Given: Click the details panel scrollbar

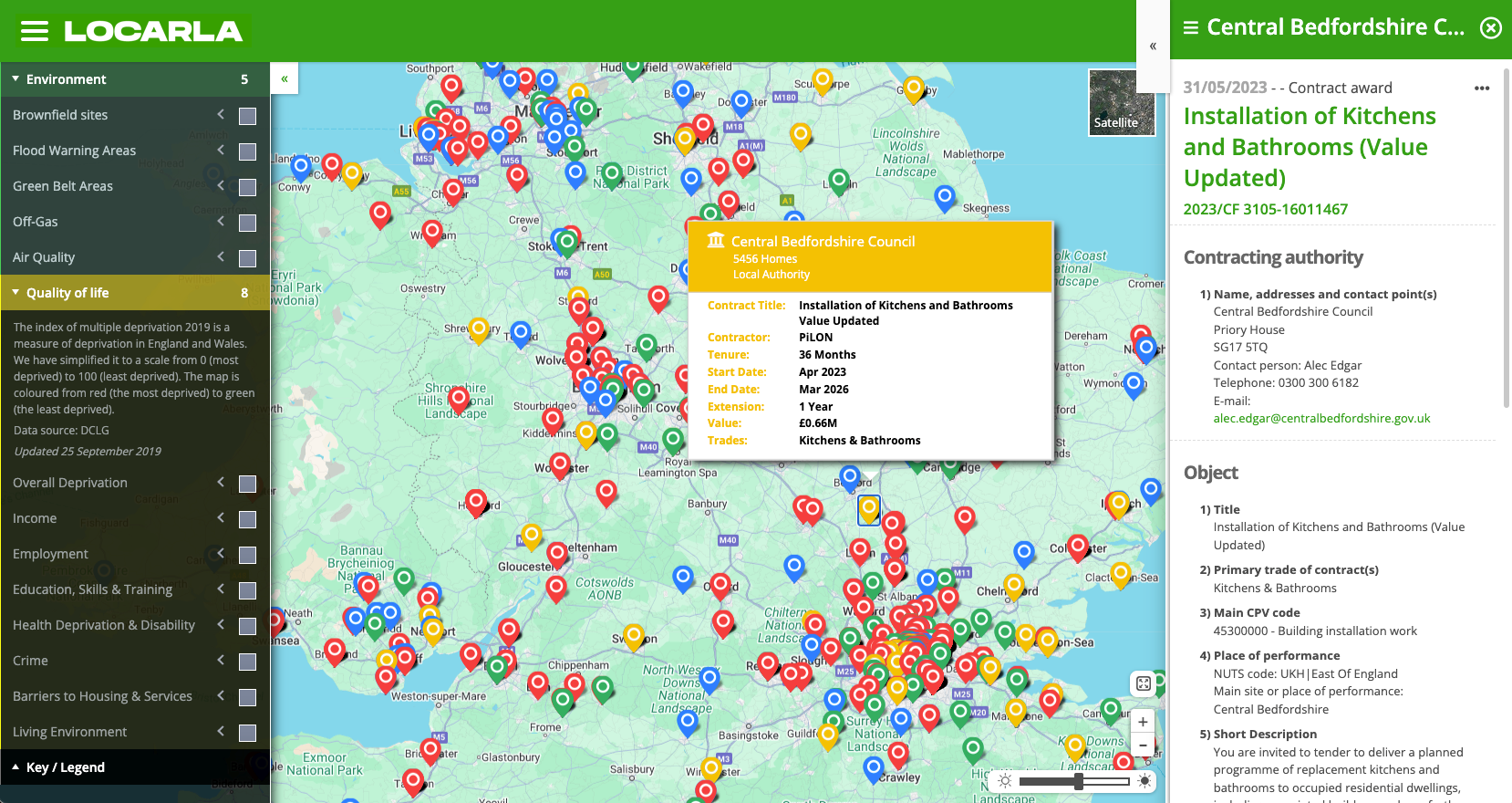Looking at the screenshot, I should (x=1507, y=237).
